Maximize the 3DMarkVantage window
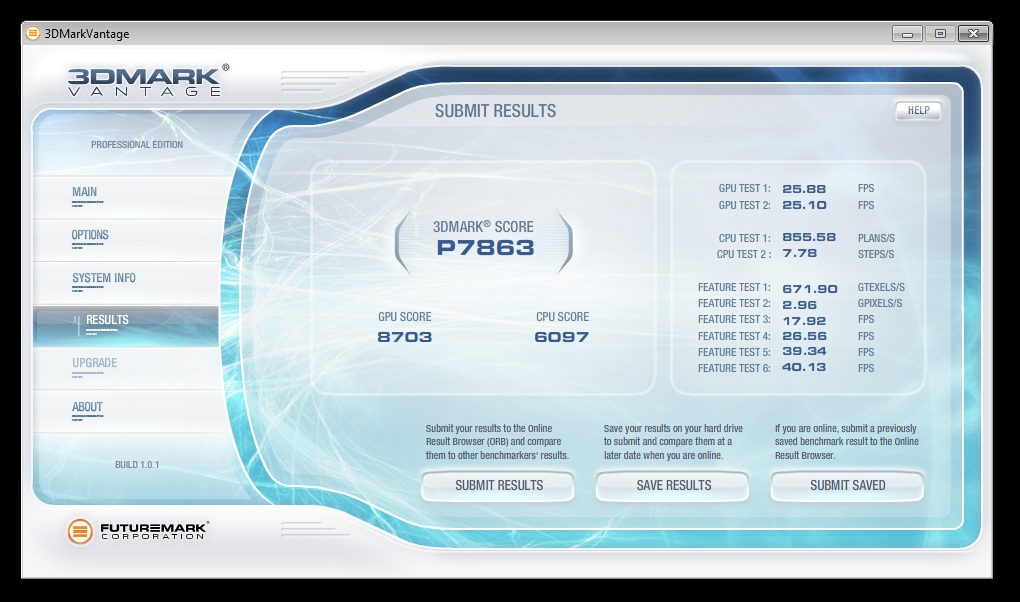1020x602 pixels. tap(940, 34)
